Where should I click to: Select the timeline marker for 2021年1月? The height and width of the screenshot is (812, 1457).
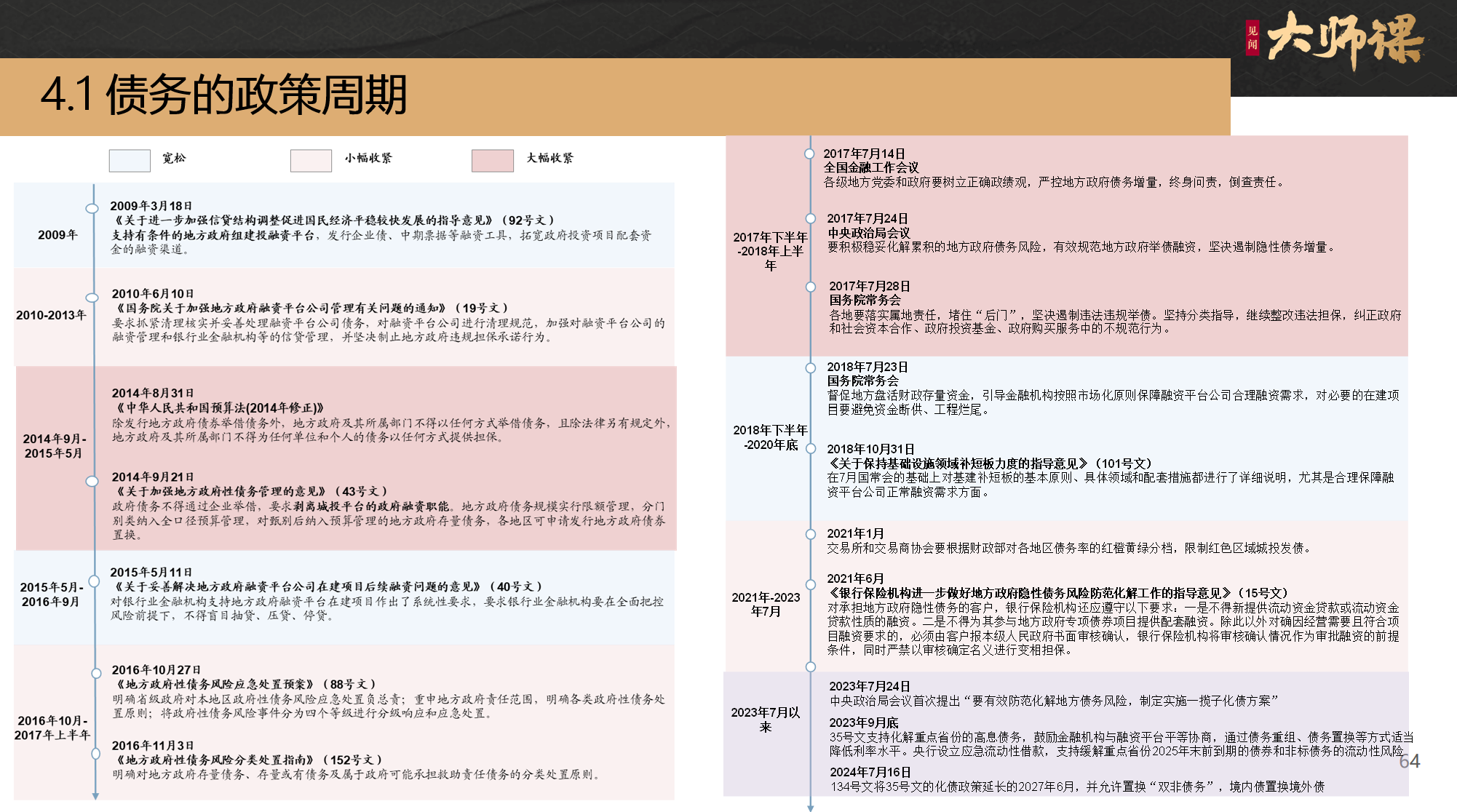[x=810, y=534]
